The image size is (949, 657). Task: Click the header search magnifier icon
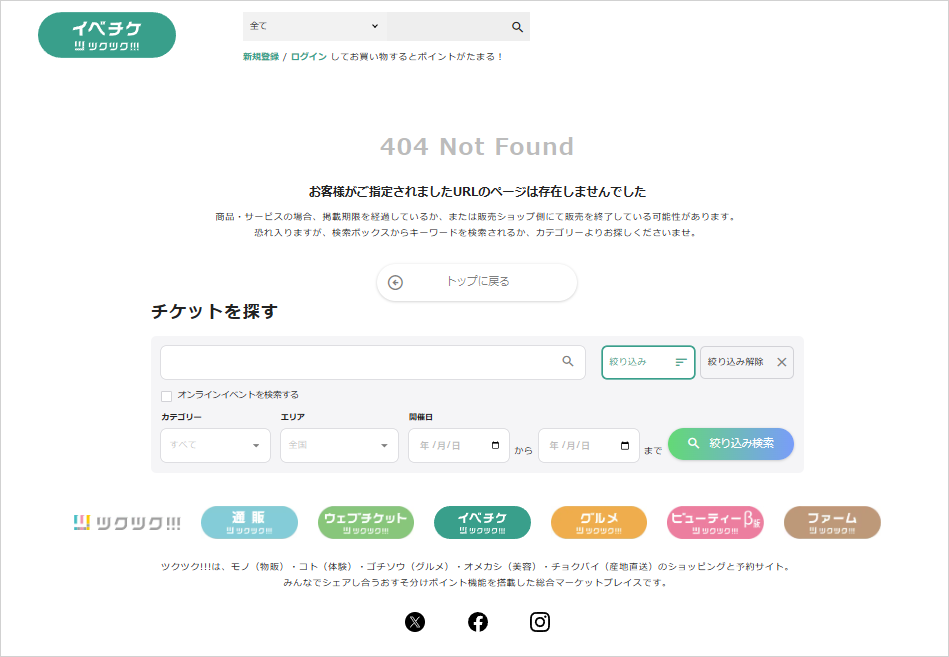point(517,27)
